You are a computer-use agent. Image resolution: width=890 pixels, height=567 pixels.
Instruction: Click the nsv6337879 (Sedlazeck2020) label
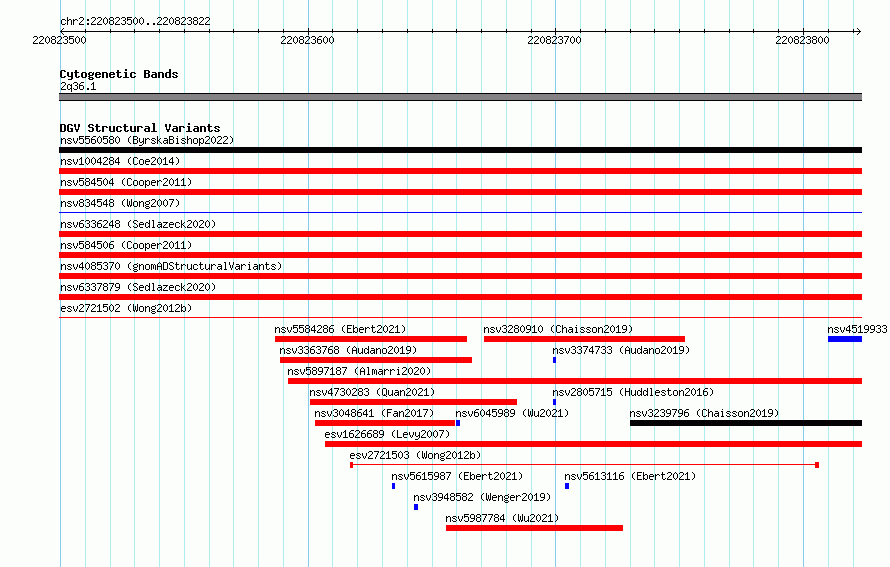[138, 287]
